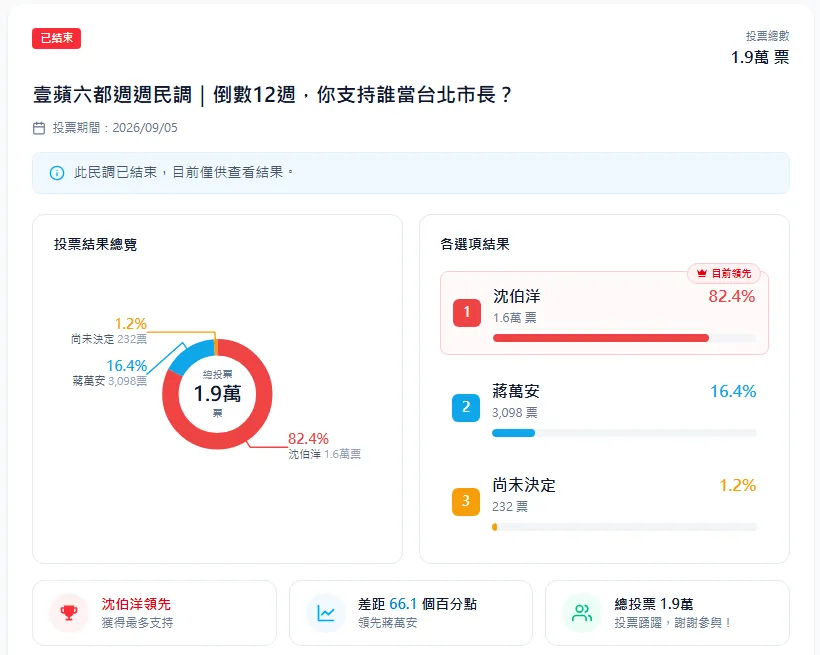Click the blue rank 2 badge for 蔣萬安
820x655 pixels.
[x=465, y=408]
